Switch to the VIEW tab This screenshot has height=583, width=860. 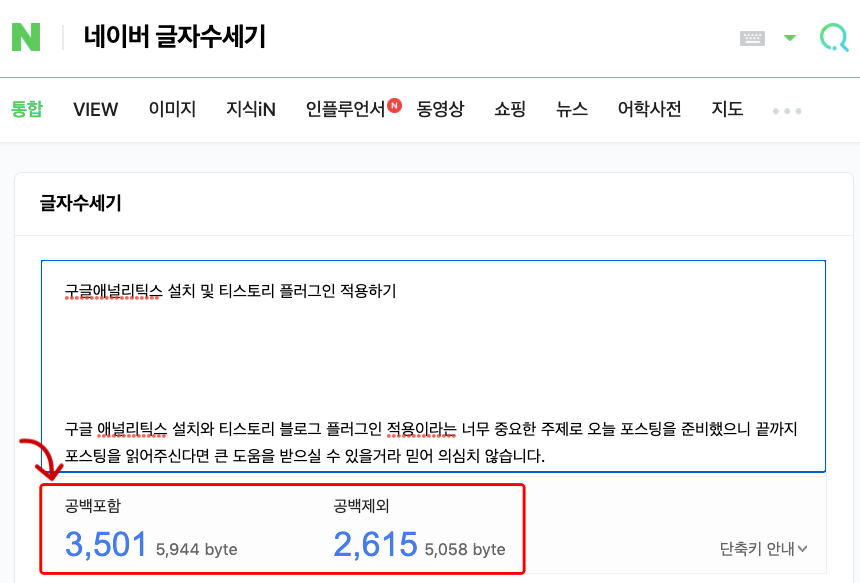95,109
